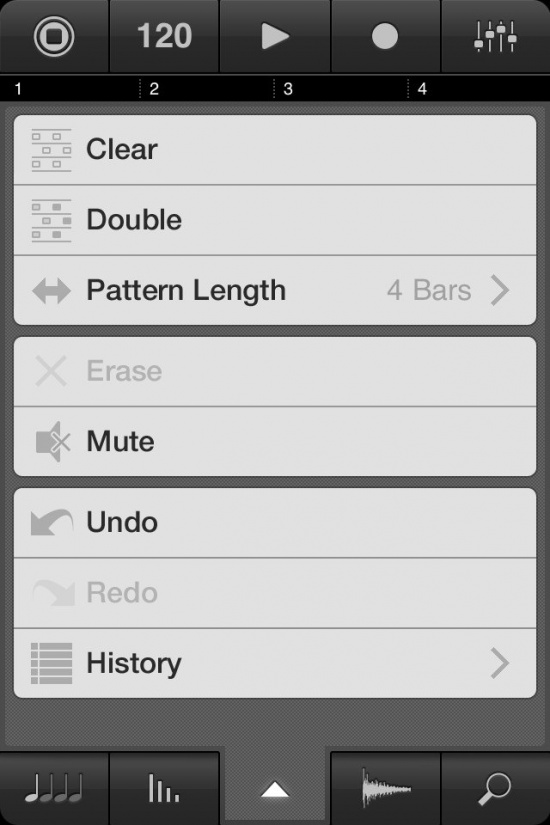Tap the Redo entry
Viewport: 550px width, 825px height.
pos(275,593)
